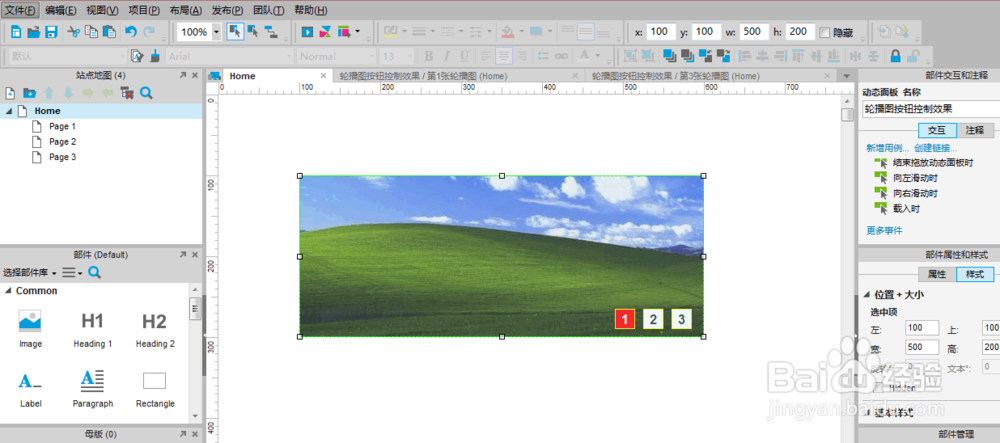Click the Paste clipboard icon
1000x443 pixels.
click(x=109, y=32)
